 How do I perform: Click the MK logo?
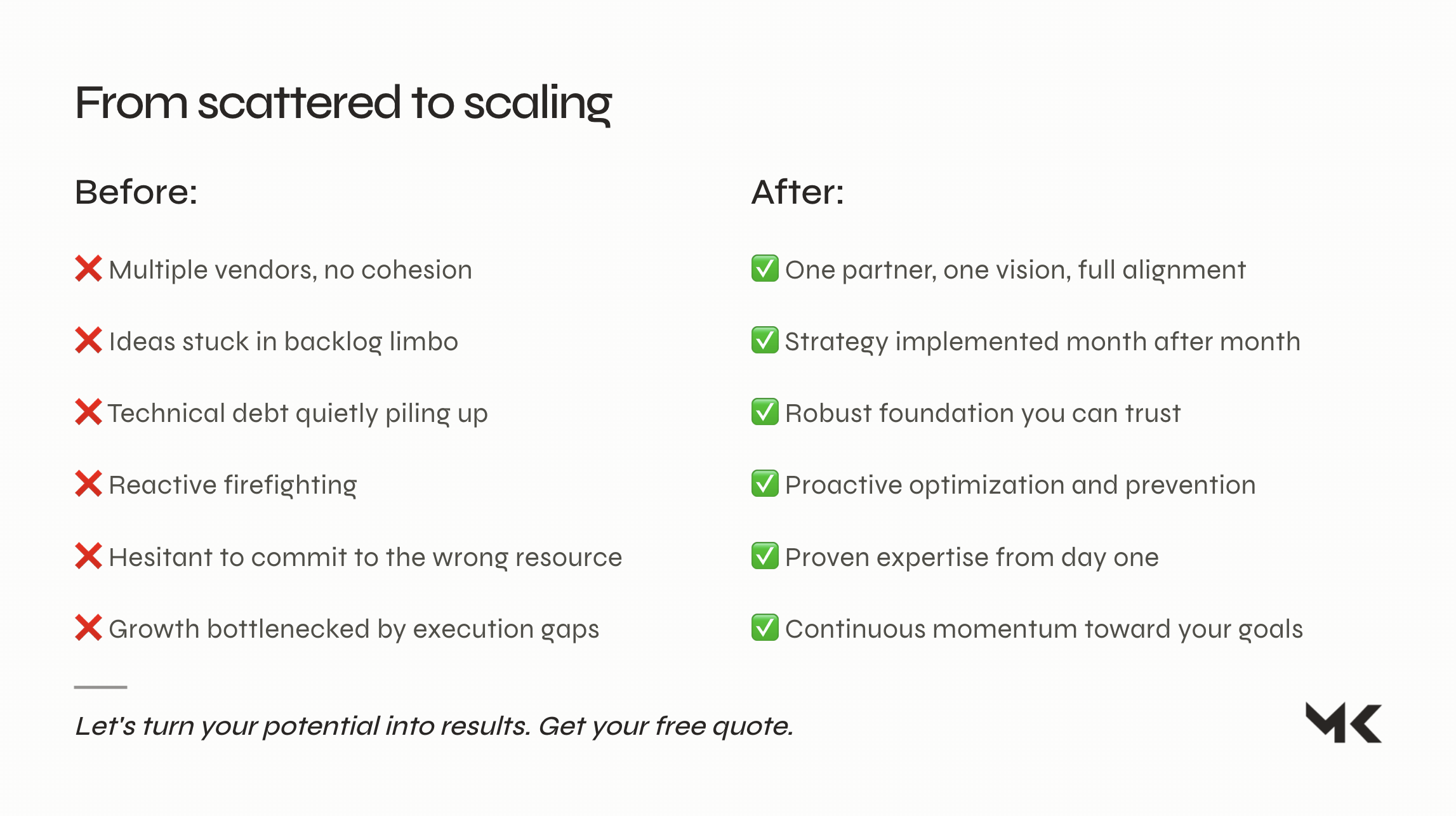click(1343, 722)
